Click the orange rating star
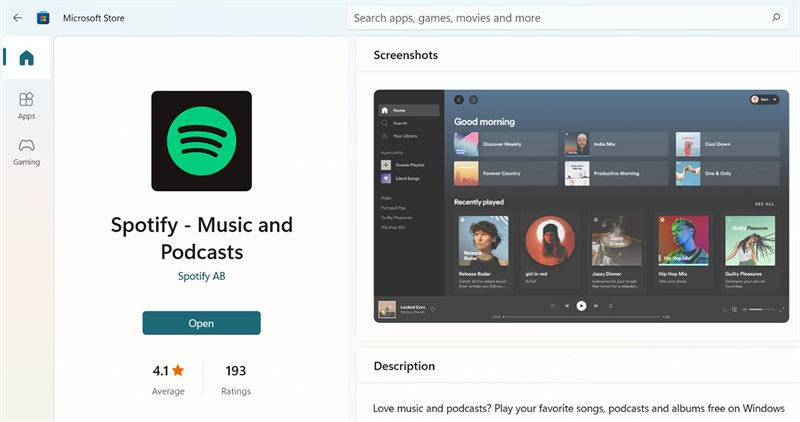 pyautogui.click(x=178, y=370)
